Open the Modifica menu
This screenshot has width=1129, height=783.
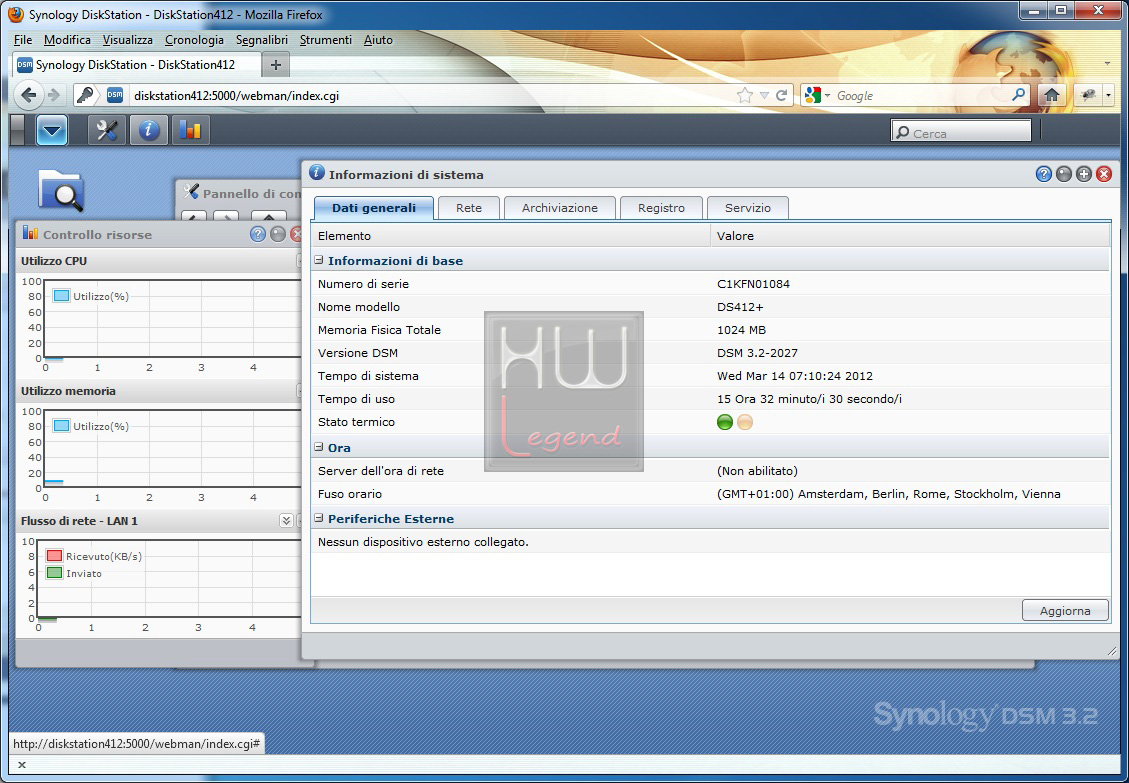67,40
